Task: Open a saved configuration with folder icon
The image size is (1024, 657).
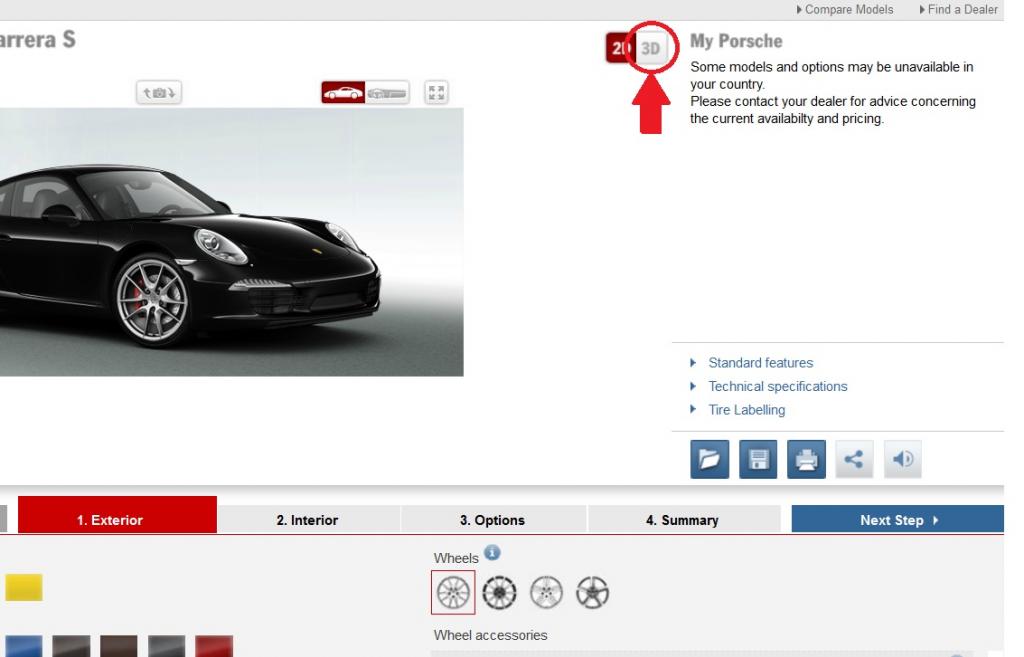Action: (x=707, y=459)
